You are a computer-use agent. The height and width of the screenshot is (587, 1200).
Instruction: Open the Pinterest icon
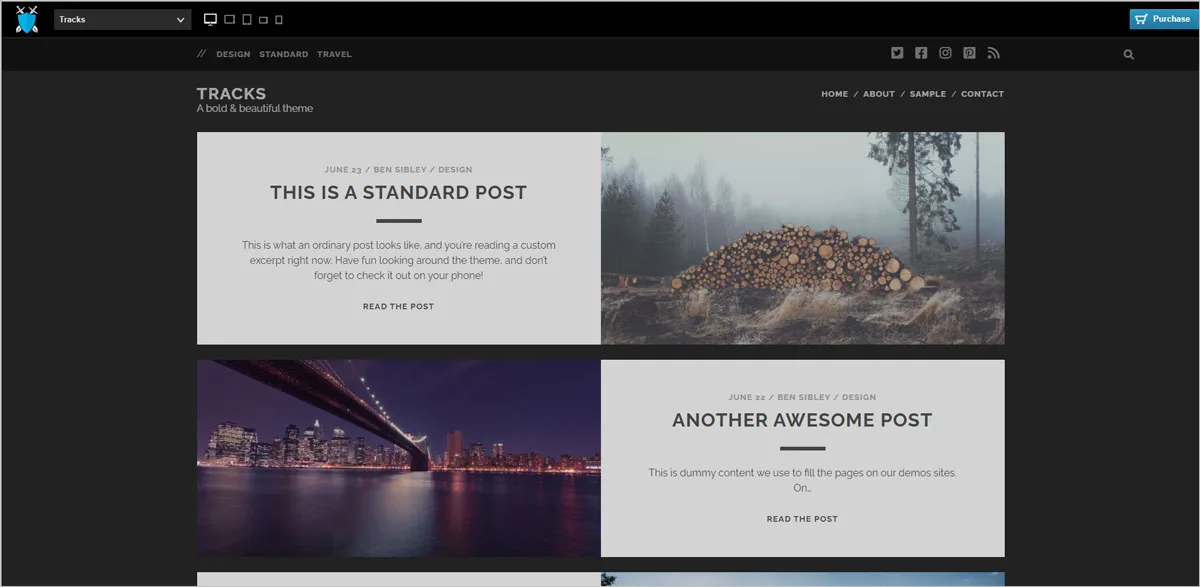pos(969,53)
